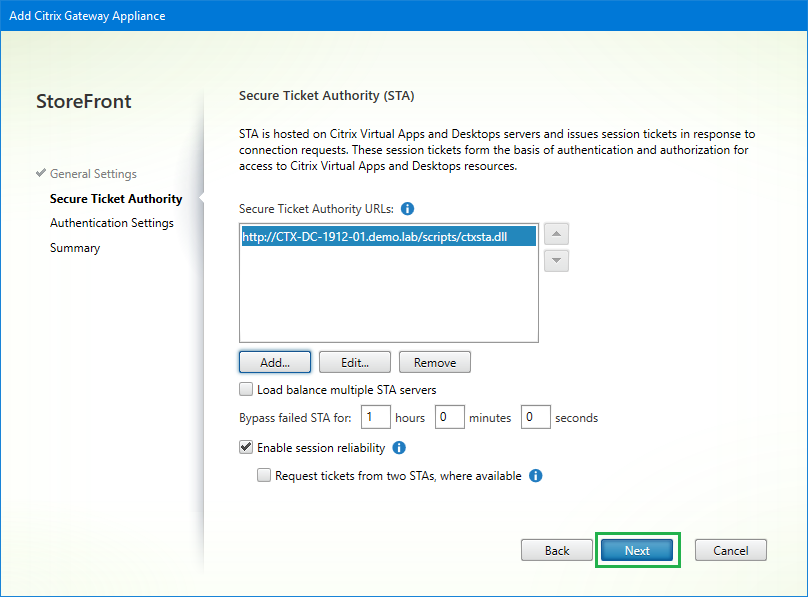The image size is (808, 597).
Task: Go Back to previous wizard page
Action: pyautogui.click(x=557, y=550)
